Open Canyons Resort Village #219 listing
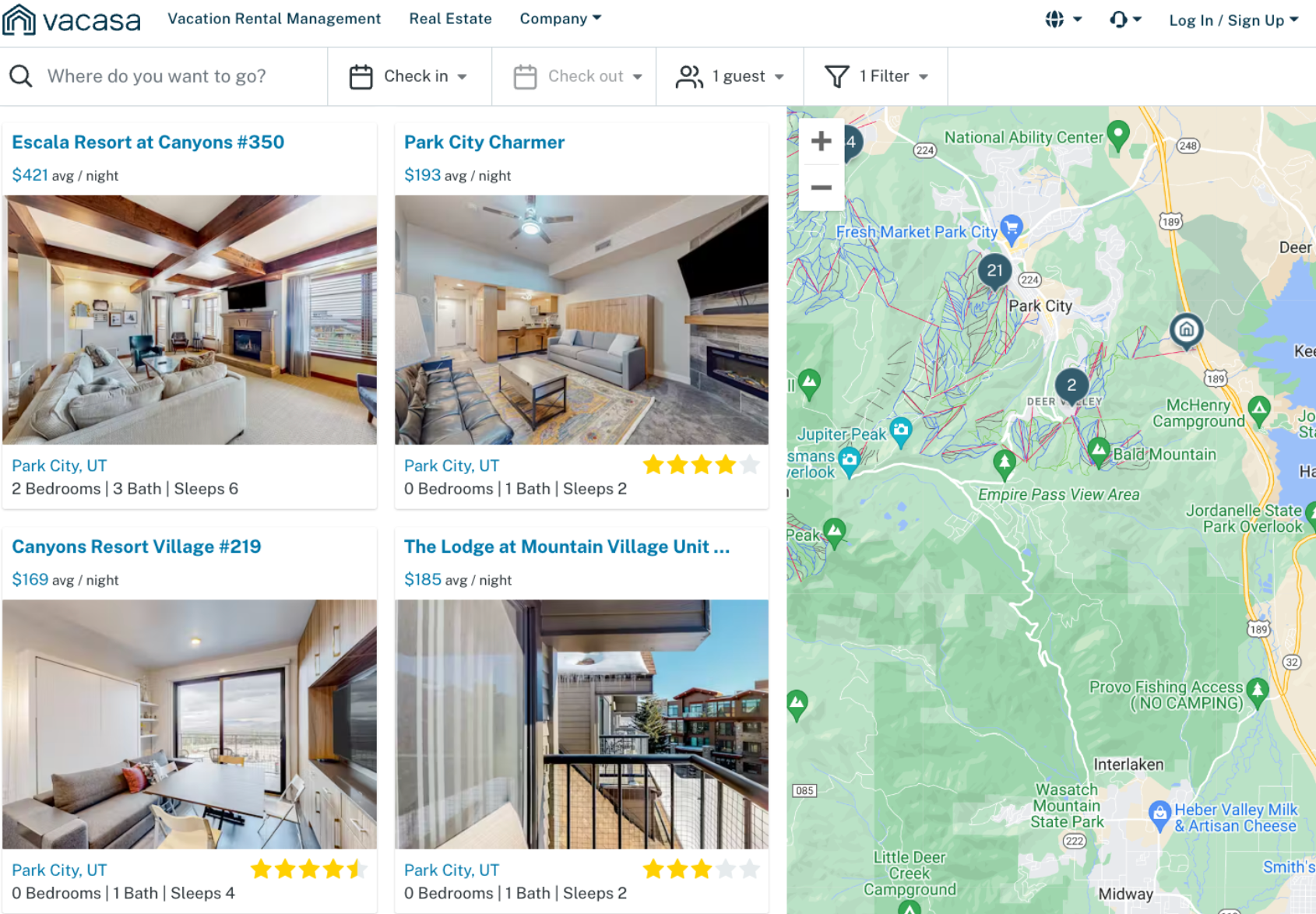The image size is (1316, 914). pos(136,547)
